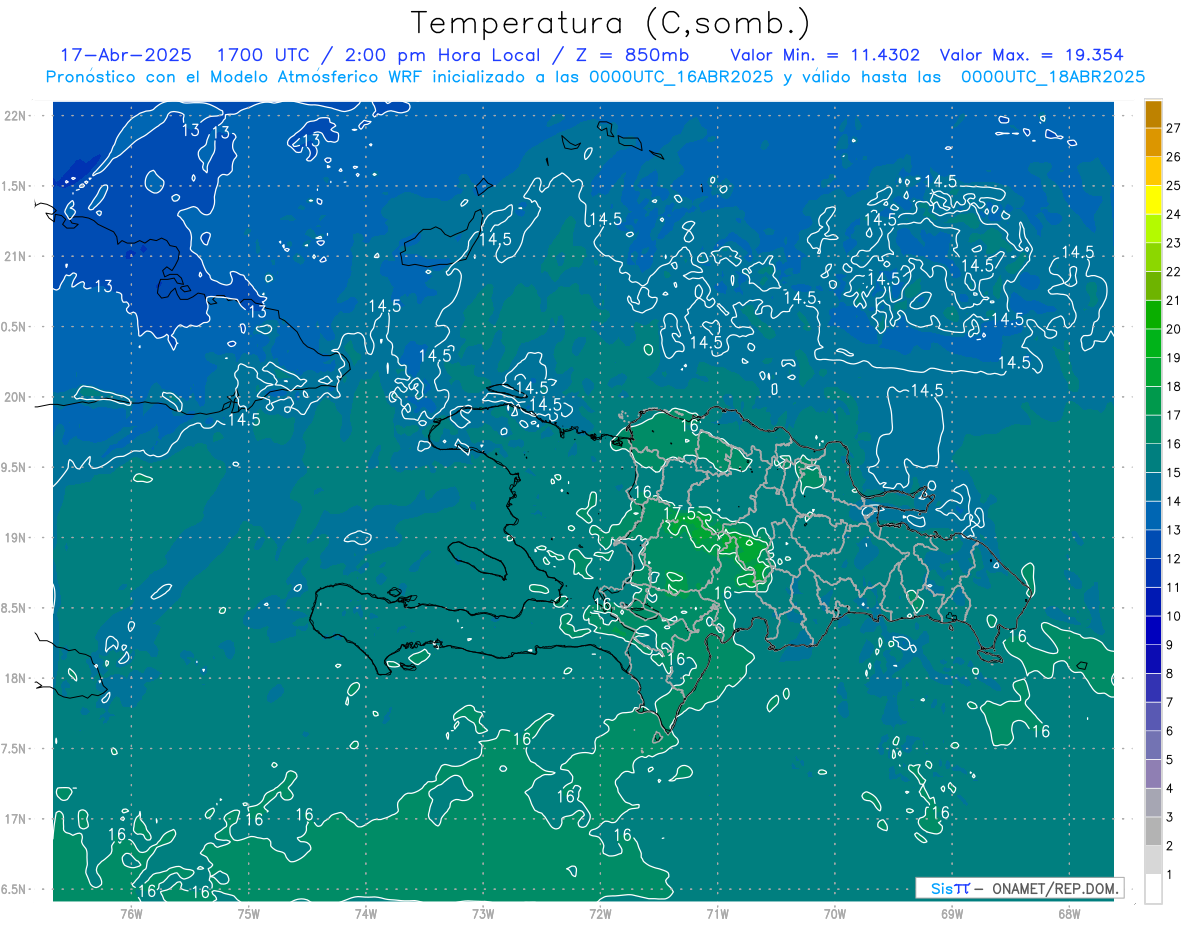Click the "70W" longitude axis label

(x=835, y=913)
